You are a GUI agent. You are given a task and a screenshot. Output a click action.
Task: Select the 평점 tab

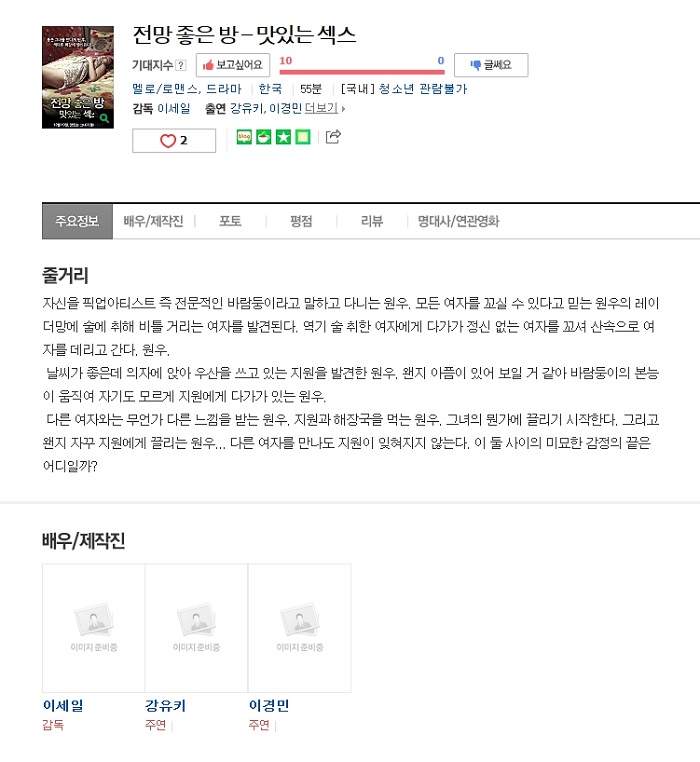(x=301, y=222)
